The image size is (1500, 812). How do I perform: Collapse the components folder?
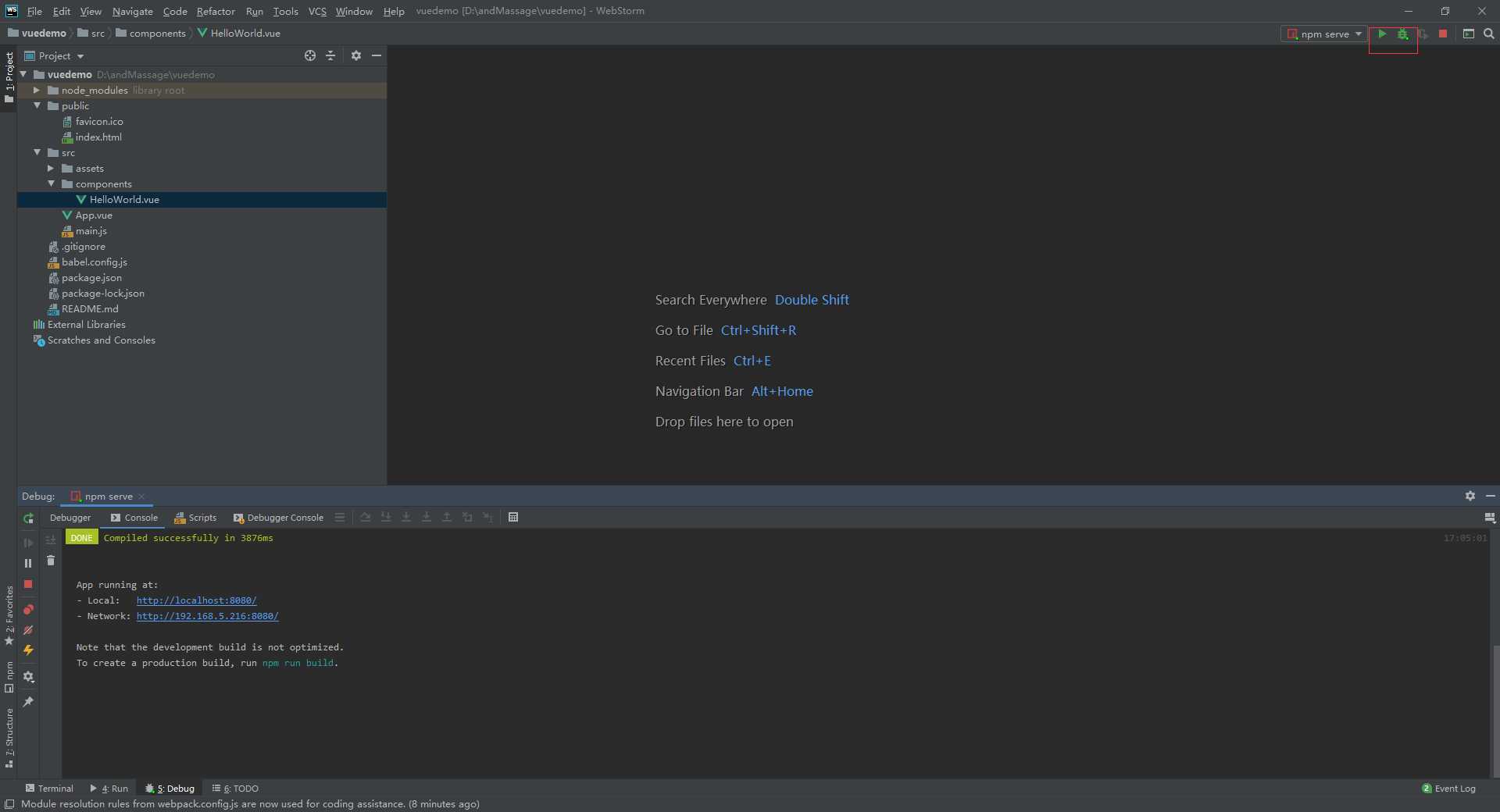51,183
